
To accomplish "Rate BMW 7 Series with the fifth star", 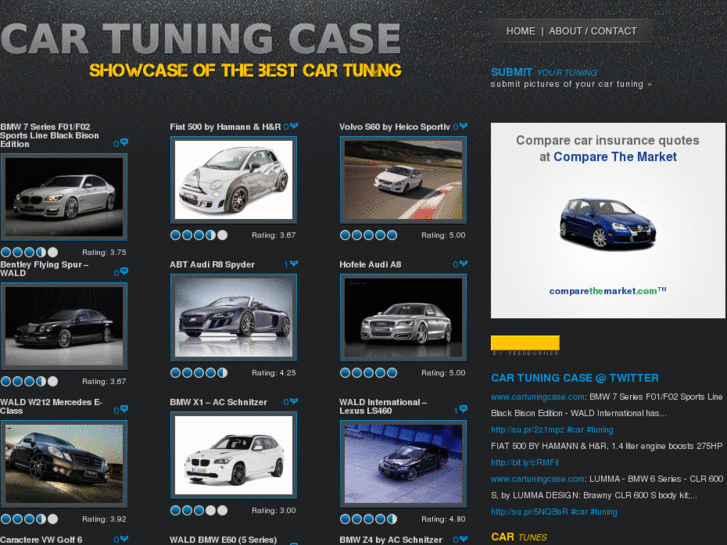I will (x=53, y=252).
